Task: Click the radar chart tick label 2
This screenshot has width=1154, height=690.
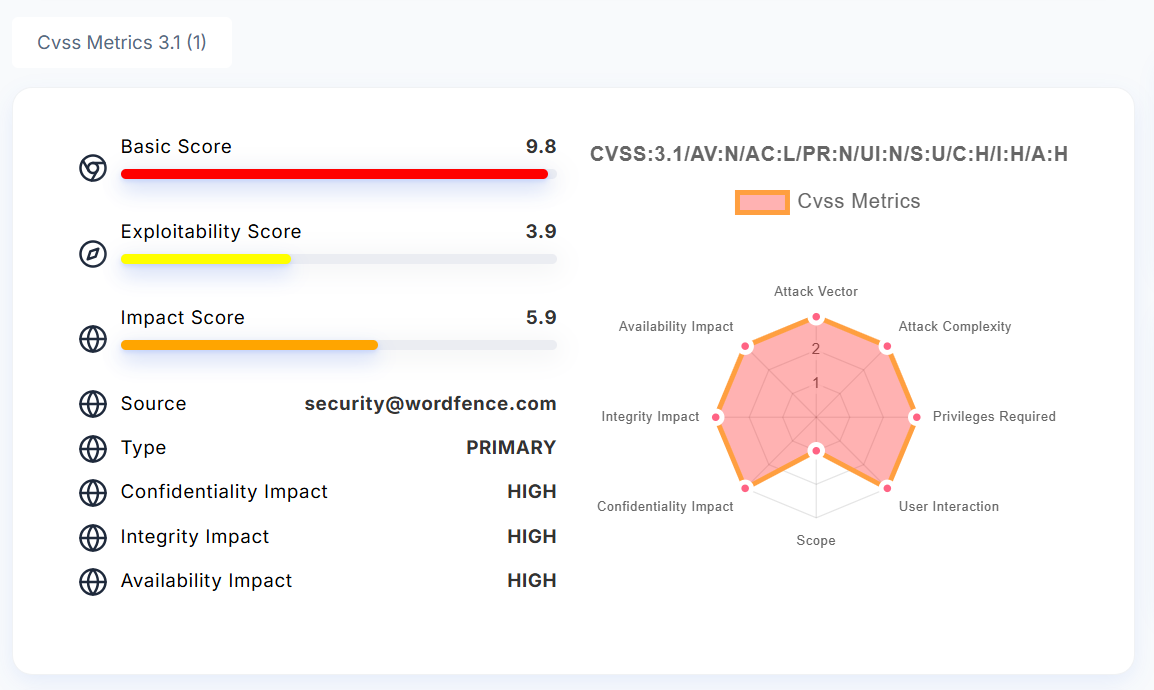Action: tap(815, 349)
